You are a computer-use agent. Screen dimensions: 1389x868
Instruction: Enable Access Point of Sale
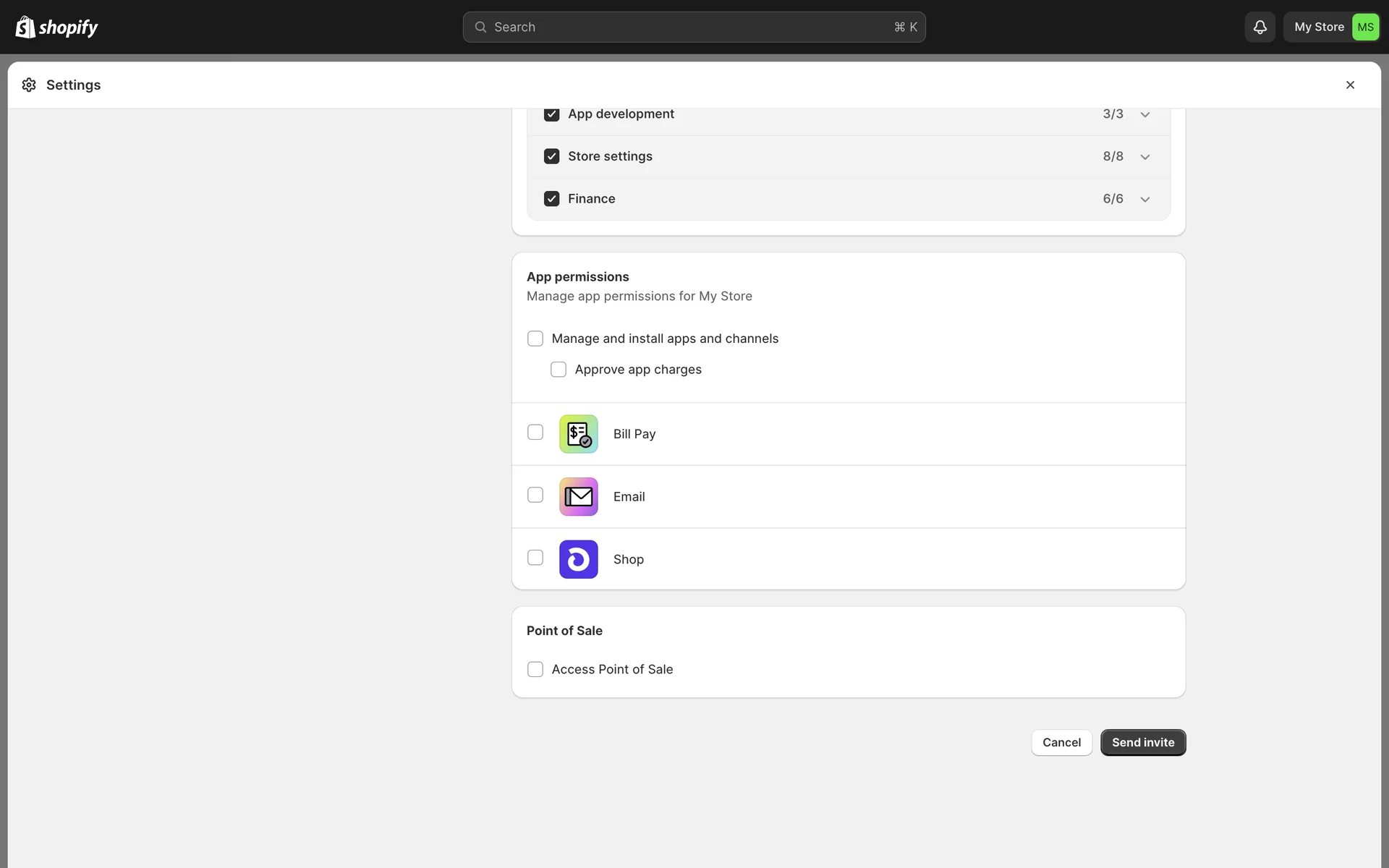click(535, 670)
